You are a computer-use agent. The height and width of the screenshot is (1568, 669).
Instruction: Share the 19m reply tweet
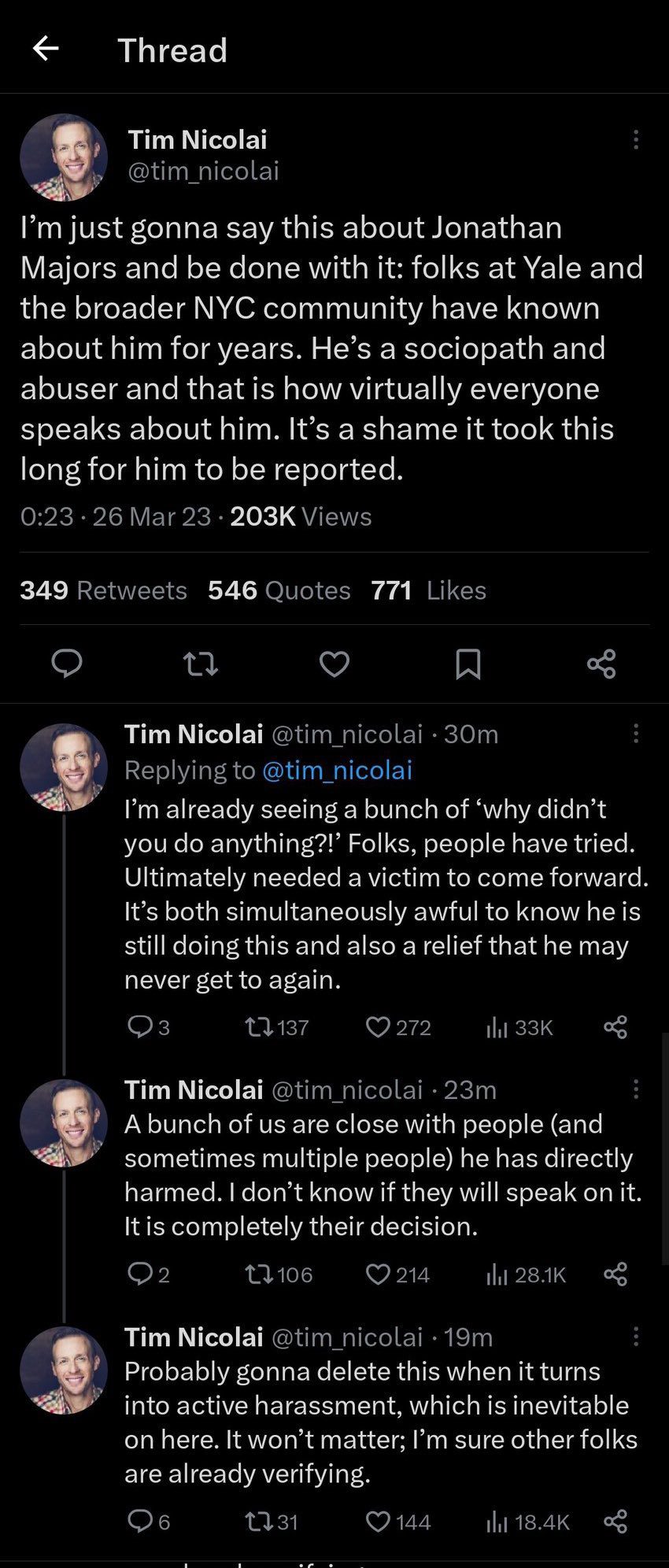(x=615, y=1522)
